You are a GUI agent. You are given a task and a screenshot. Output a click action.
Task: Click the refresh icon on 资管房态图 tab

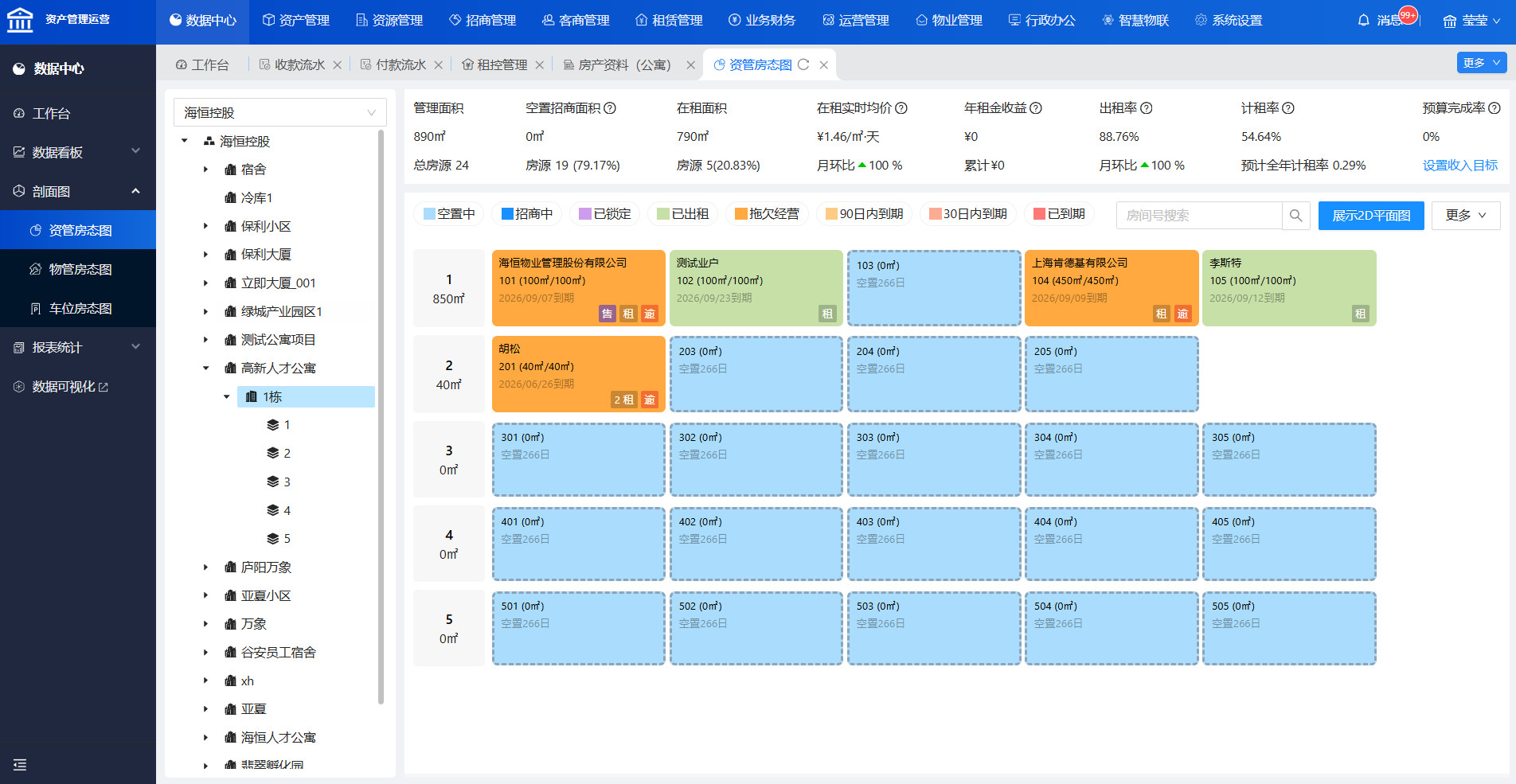[x=803, y=64]
